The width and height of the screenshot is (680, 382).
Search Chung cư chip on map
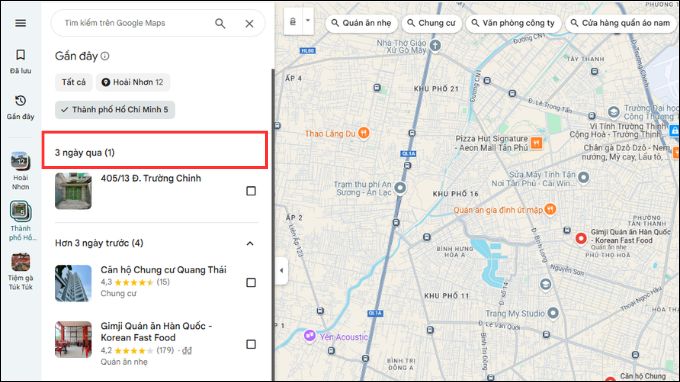point(431,23)
